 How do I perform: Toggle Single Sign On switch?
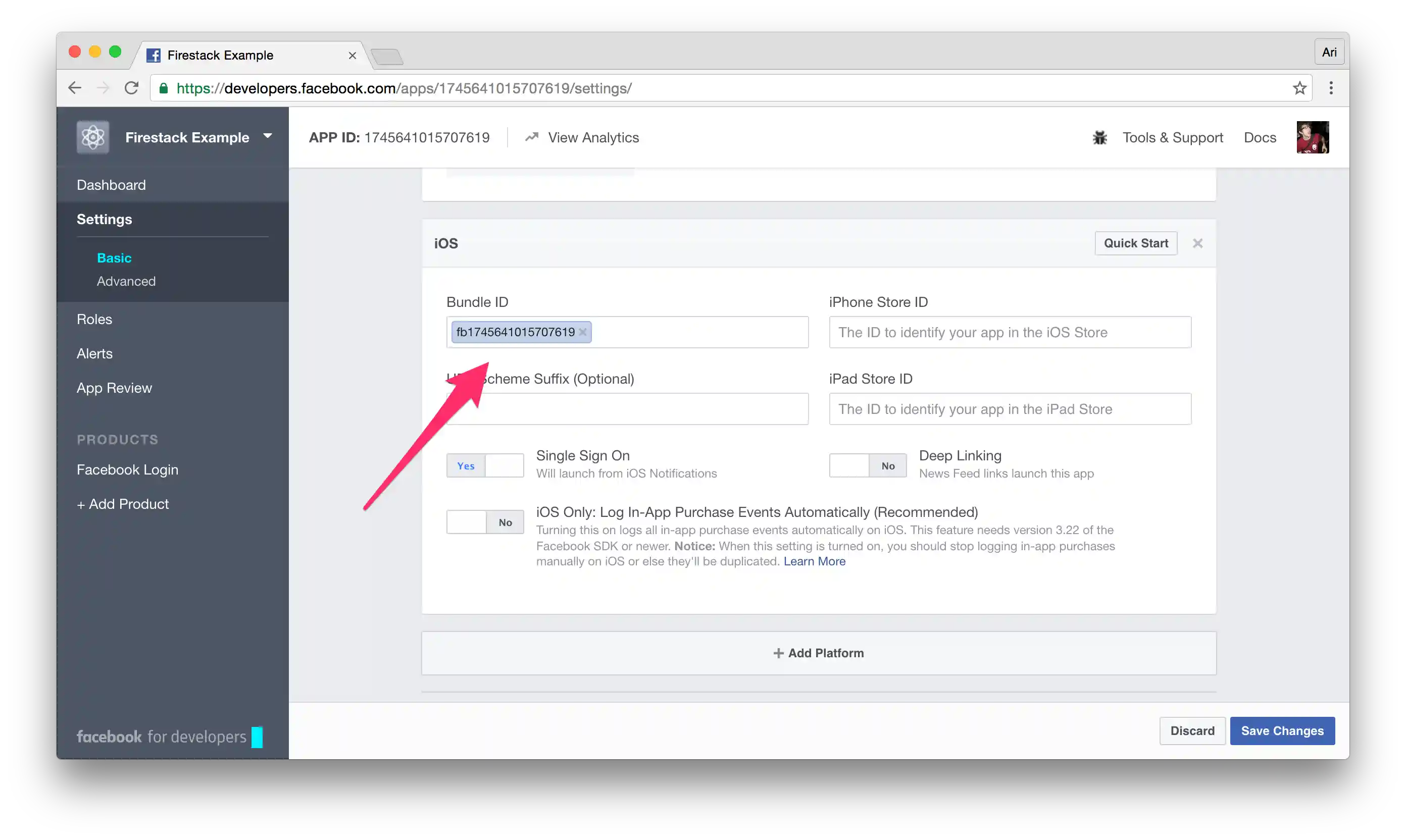pos(485,466)
